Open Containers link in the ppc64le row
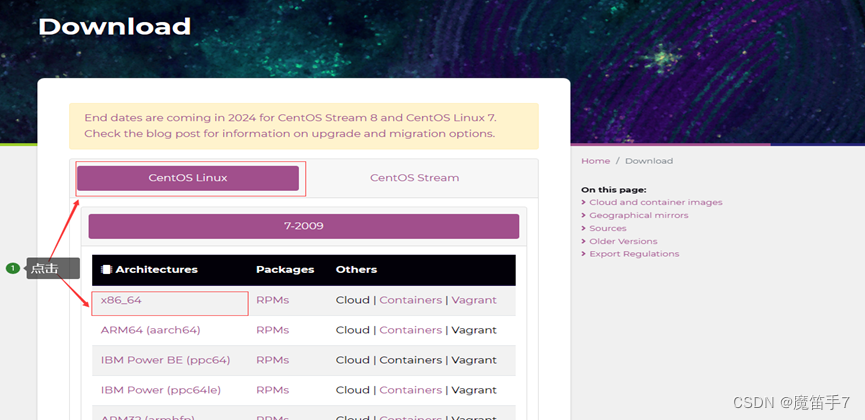This screenshot has height=420, width=865. tap(410, 390)
